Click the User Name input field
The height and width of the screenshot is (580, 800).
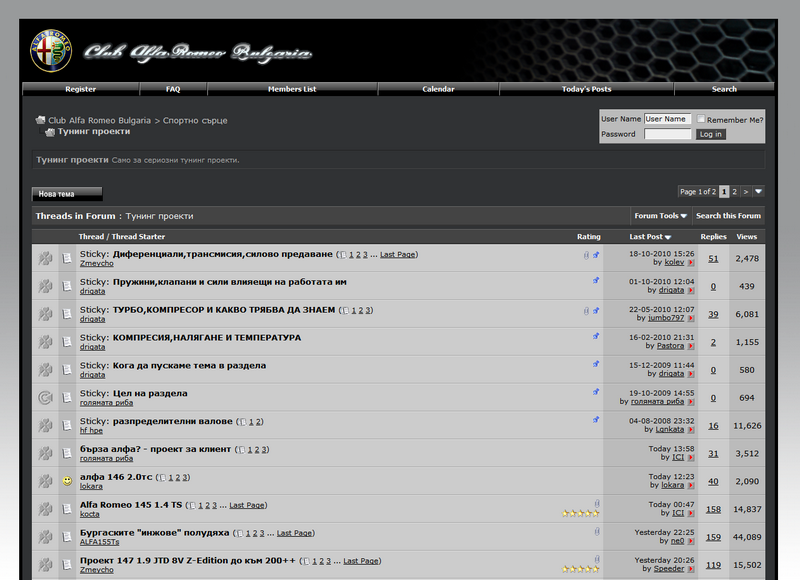pos(667,119)
